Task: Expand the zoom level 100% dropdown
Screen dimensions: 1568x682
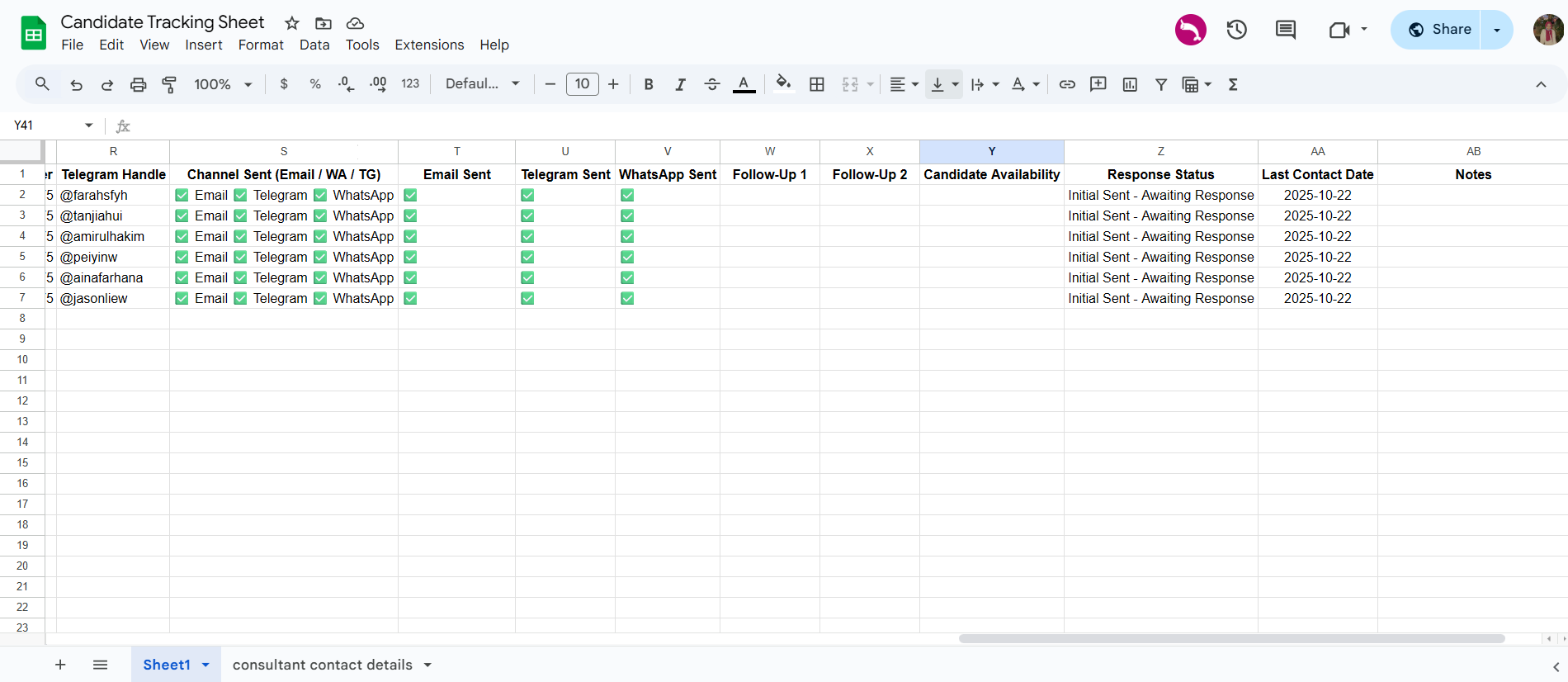Action: point(223,84)
